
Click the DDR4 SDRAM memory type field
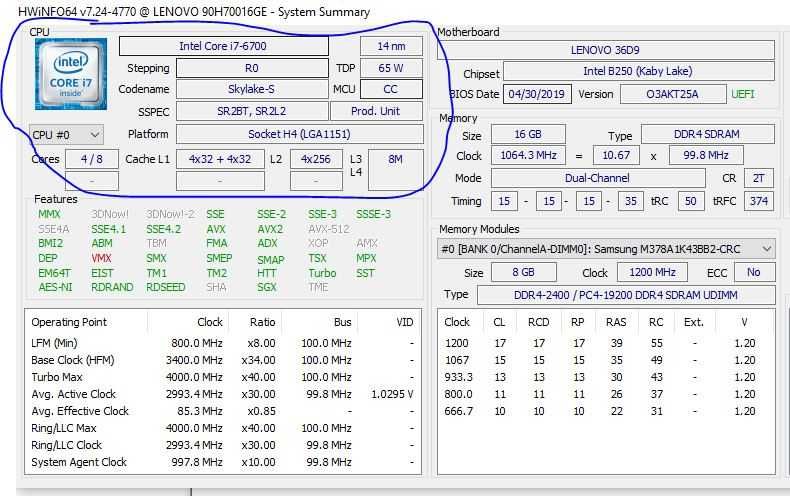coord(707,134)
